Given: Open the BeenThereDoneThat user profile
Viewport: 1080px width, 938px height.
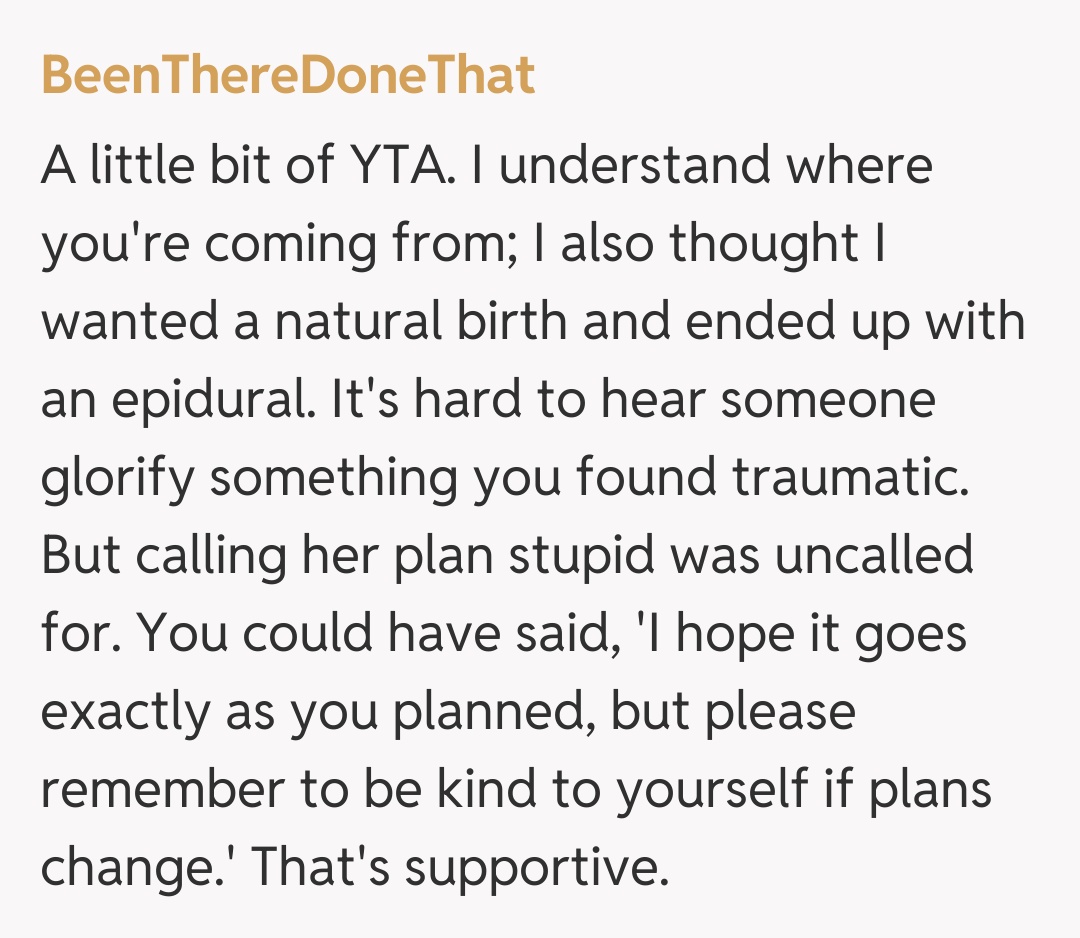Looking at the screenshot, I should [288, 76].
